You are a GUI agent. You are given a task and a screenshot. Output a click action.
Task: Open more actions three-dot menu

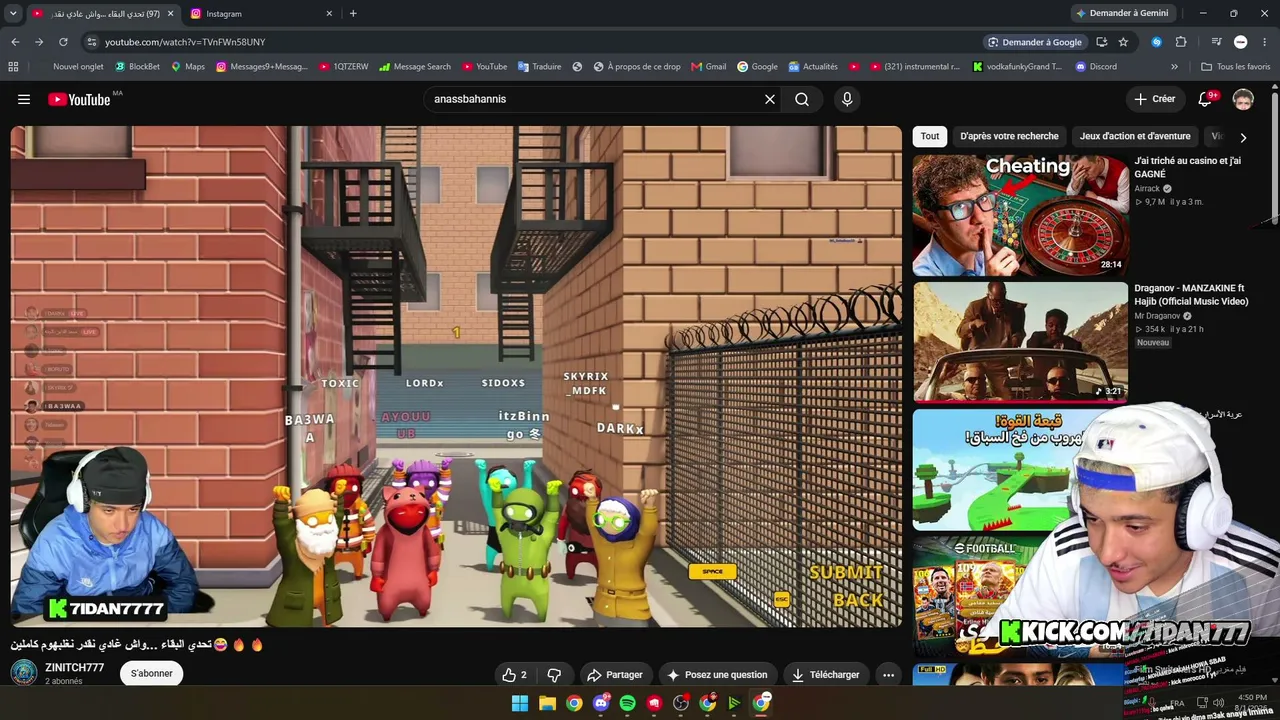tap(888, 675)
